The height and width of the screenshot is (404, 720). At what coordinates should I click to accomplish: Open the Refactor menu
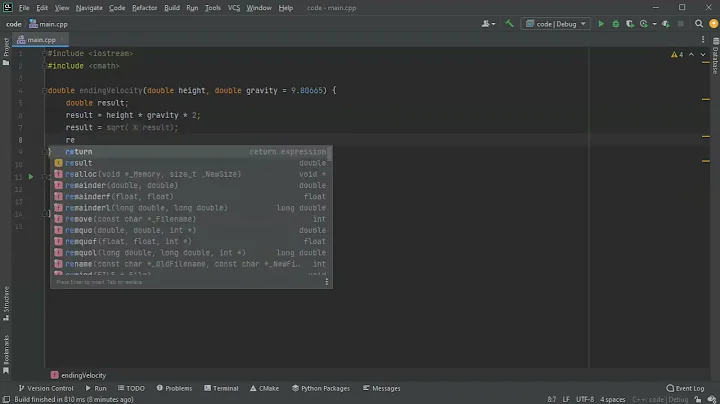pos(145,8)
